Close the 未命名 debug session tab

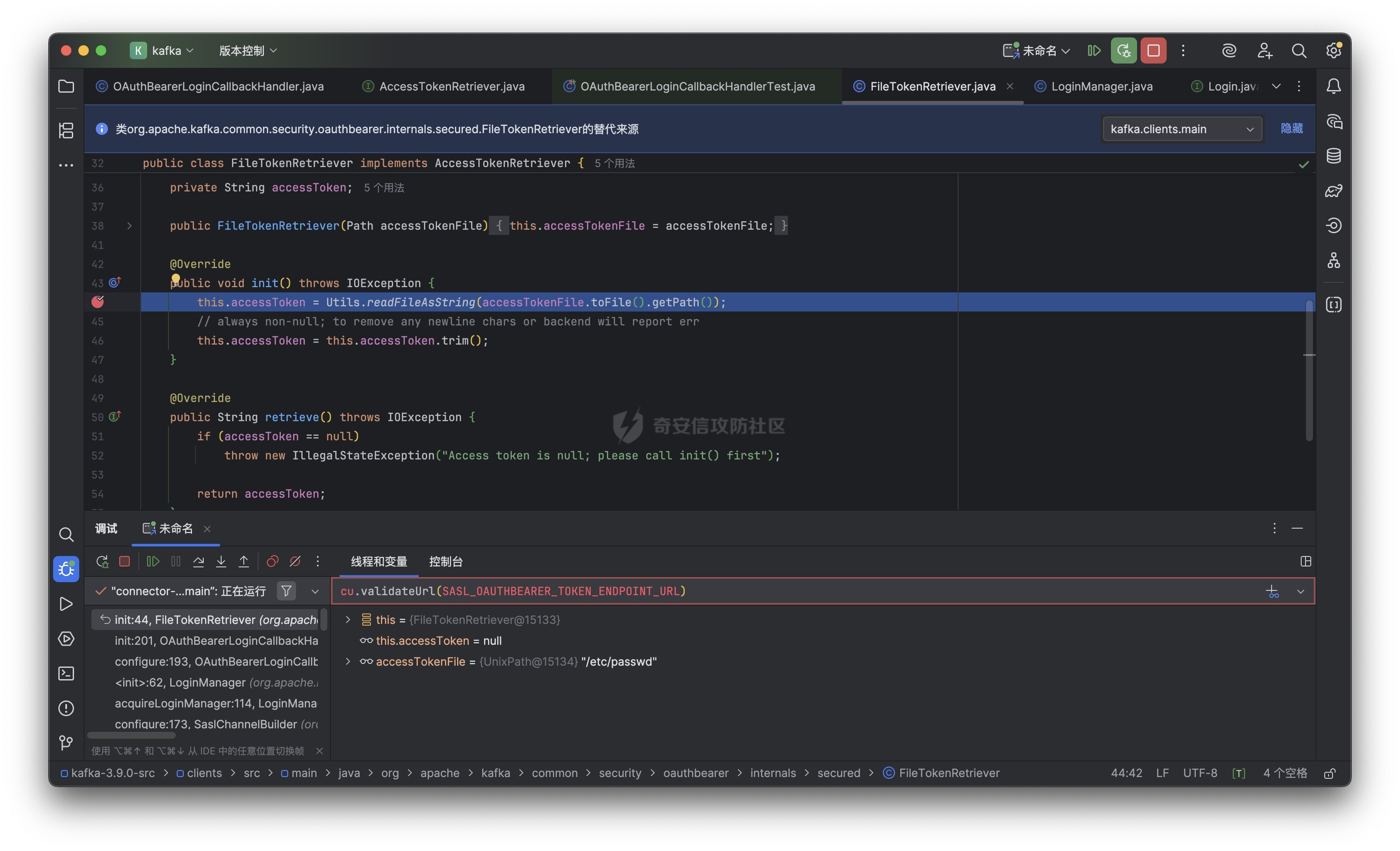(207, 529)
